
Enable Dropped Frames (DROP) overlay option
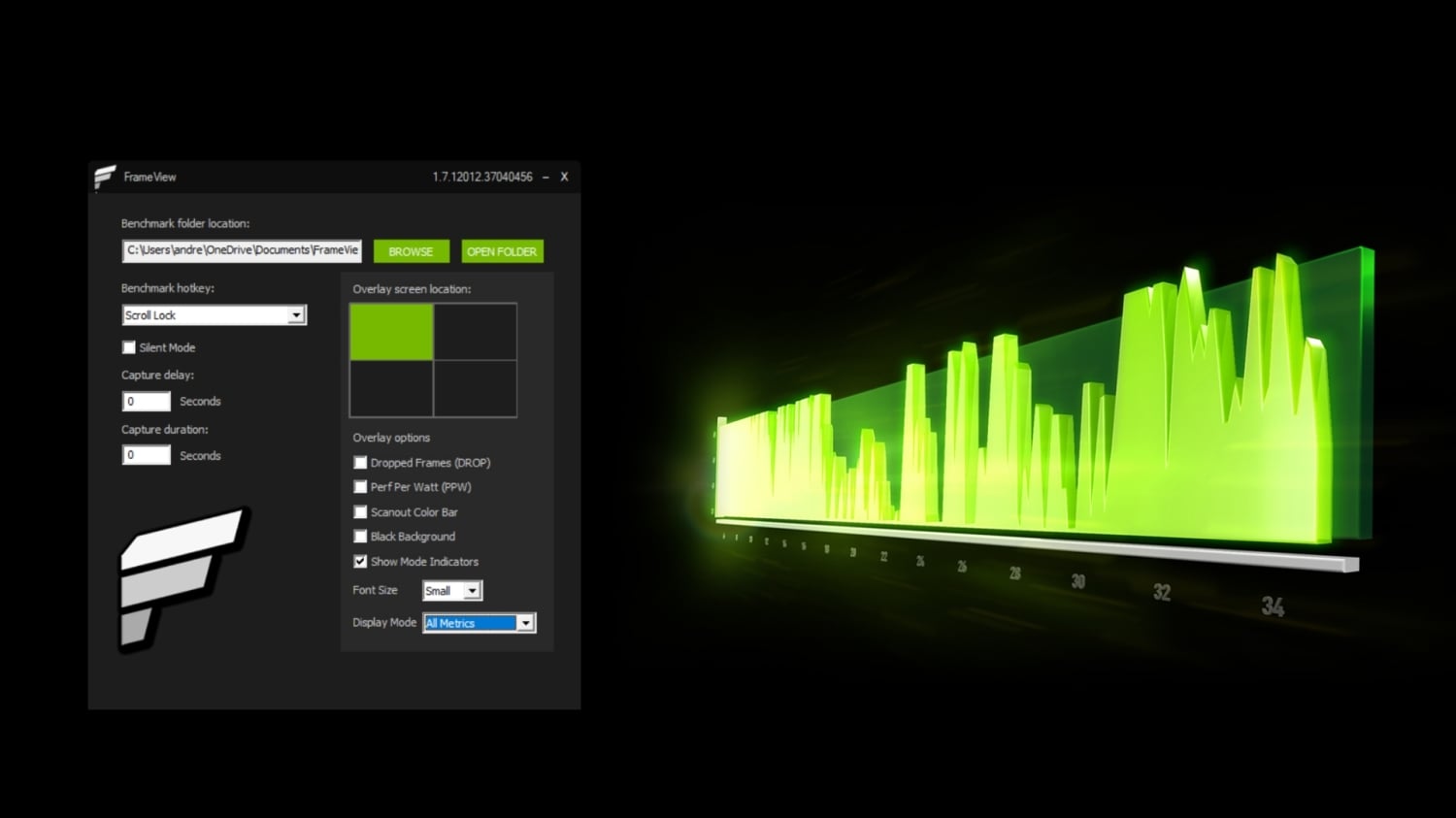click(360, 463)
